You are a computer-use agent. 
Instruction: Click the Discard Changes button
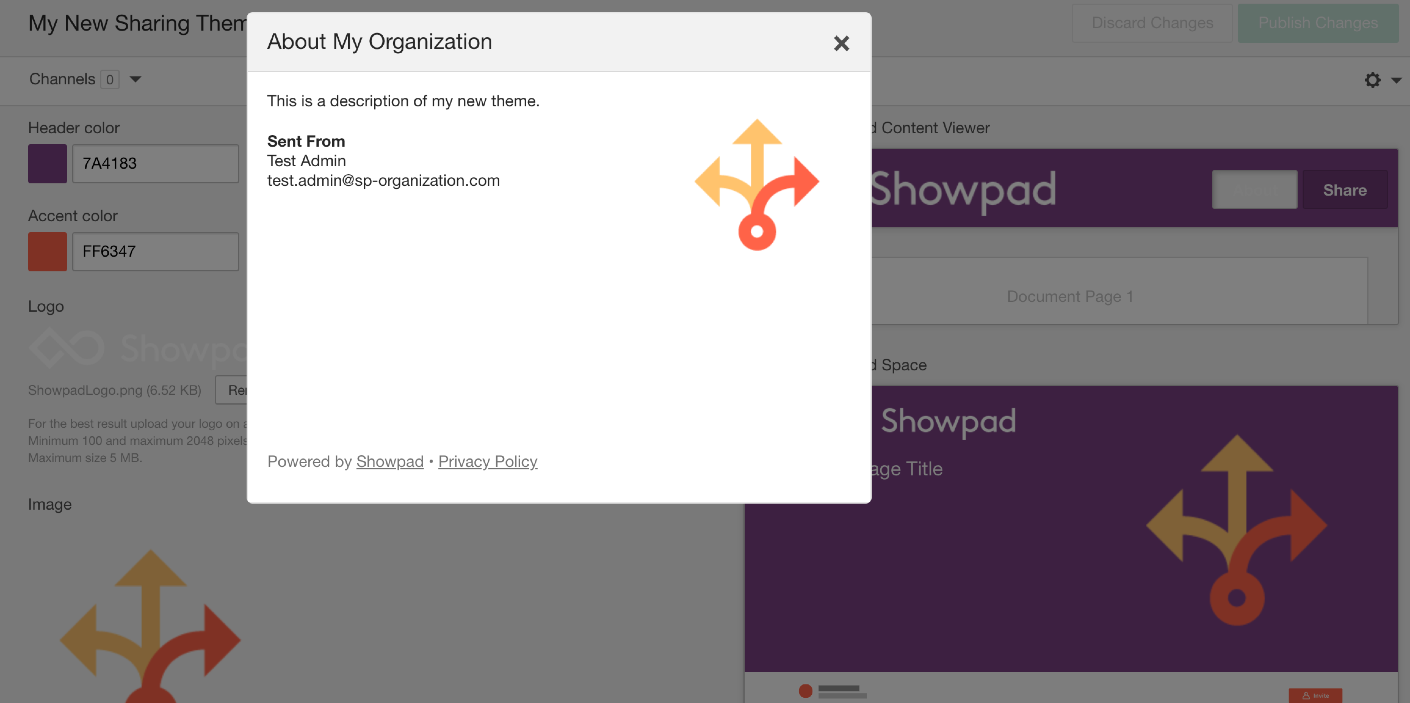coord(1152,23)
